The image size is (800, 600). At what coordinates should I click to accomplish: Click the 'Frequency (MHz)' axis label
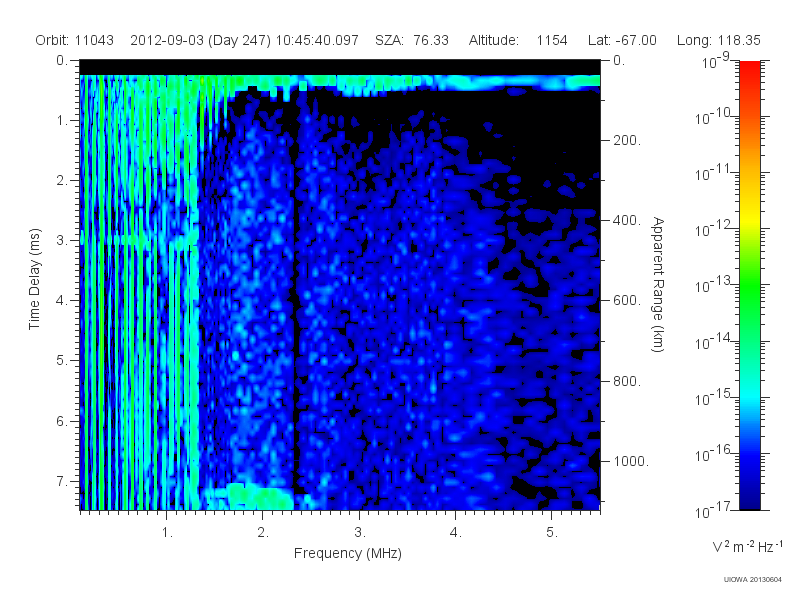[347, 554]
